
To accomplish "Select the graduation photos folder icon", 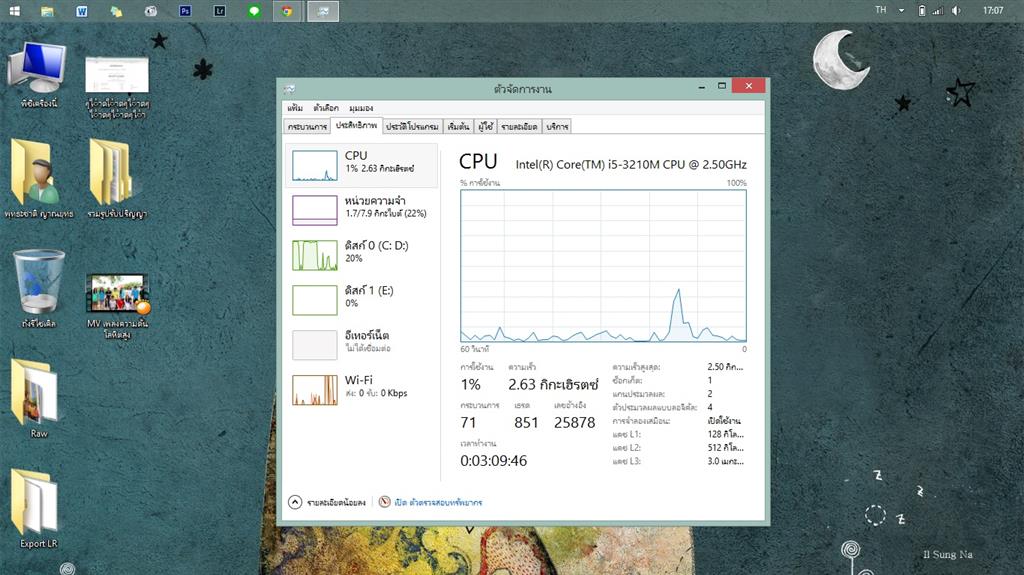I will click(118, 178).
